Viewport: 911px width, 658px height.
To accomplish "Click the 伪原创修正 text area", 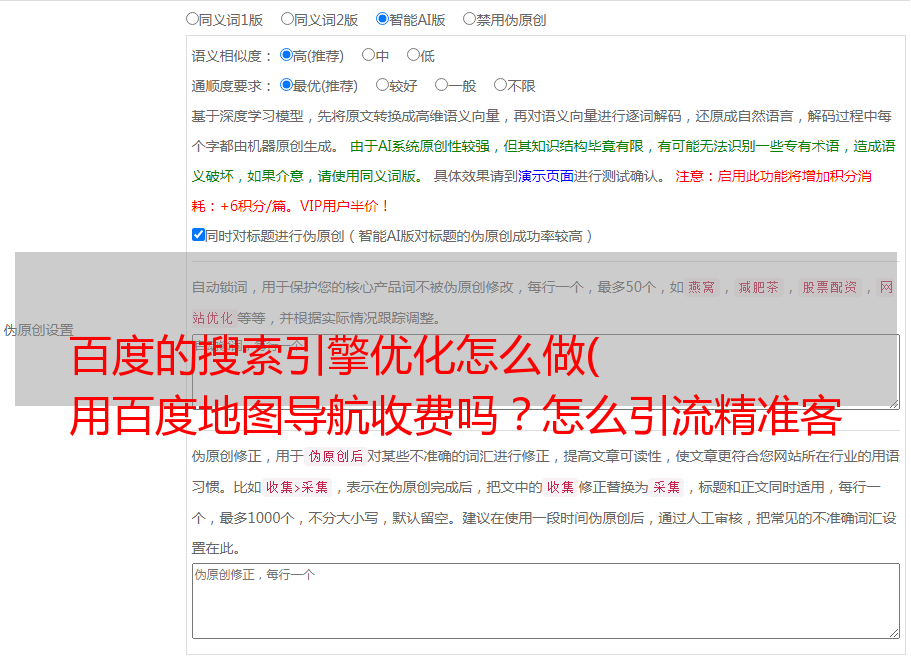I will click(x=546, y=601).
